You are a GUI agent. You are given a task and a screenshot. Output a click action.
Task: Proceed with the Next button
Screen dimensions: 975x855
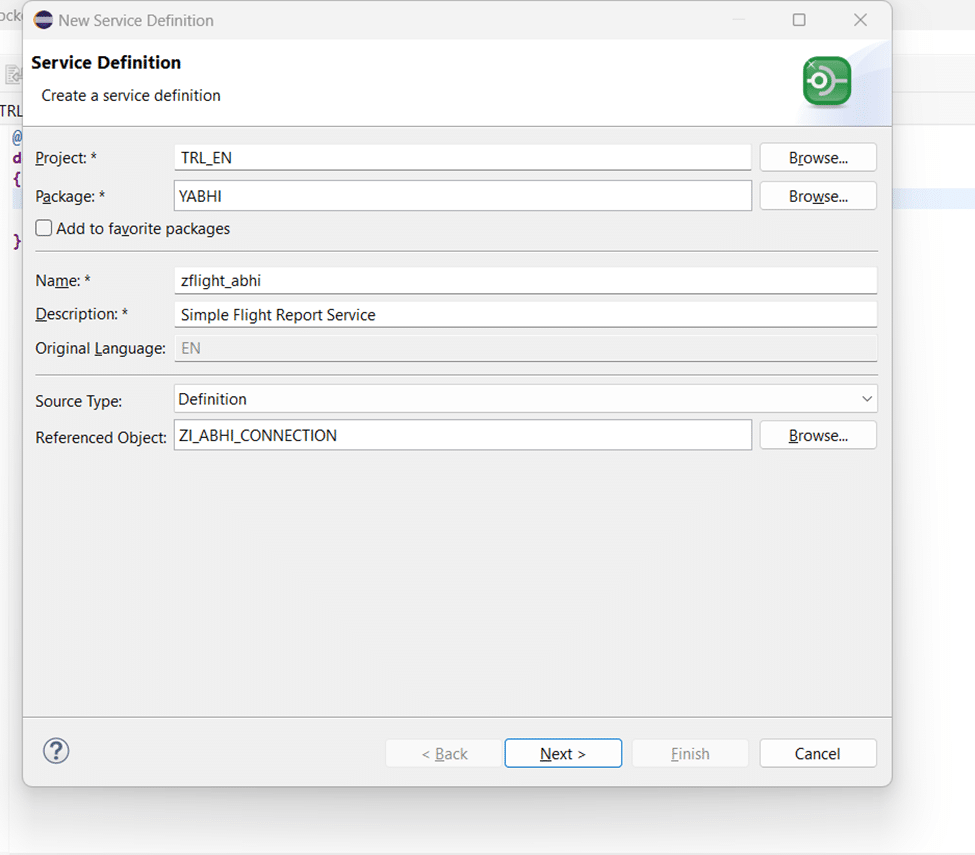tap(562, 753)
